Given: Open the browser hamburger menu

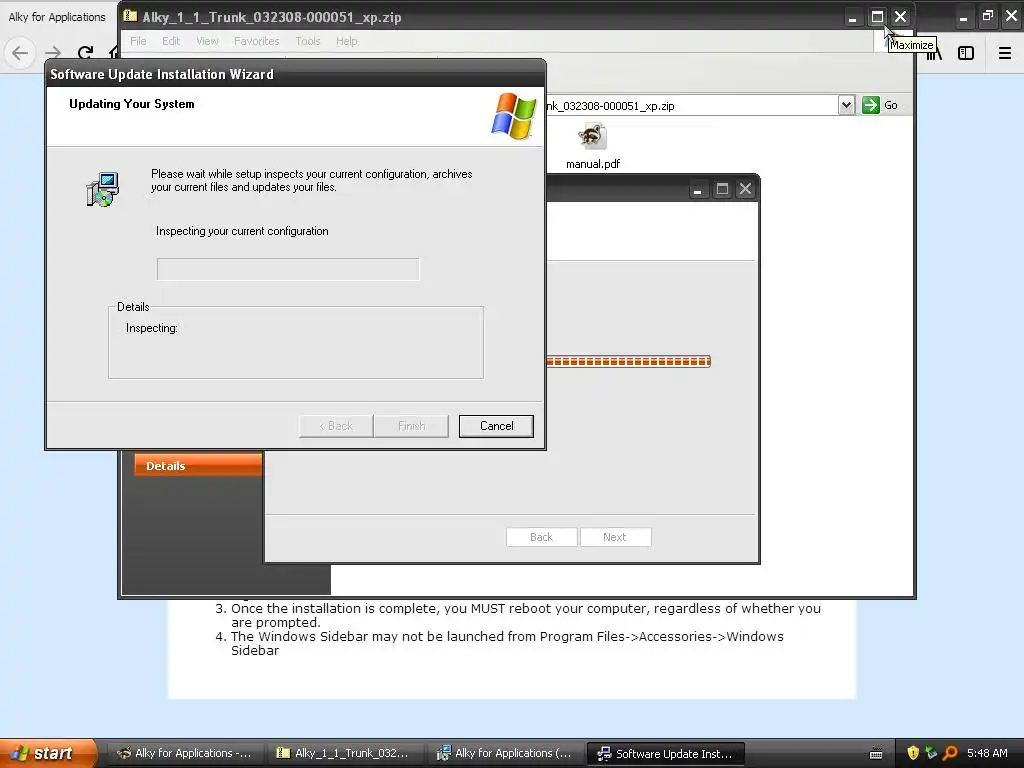Looking at the screenshot, I should pyautogui.click(x=1005, y=53).
